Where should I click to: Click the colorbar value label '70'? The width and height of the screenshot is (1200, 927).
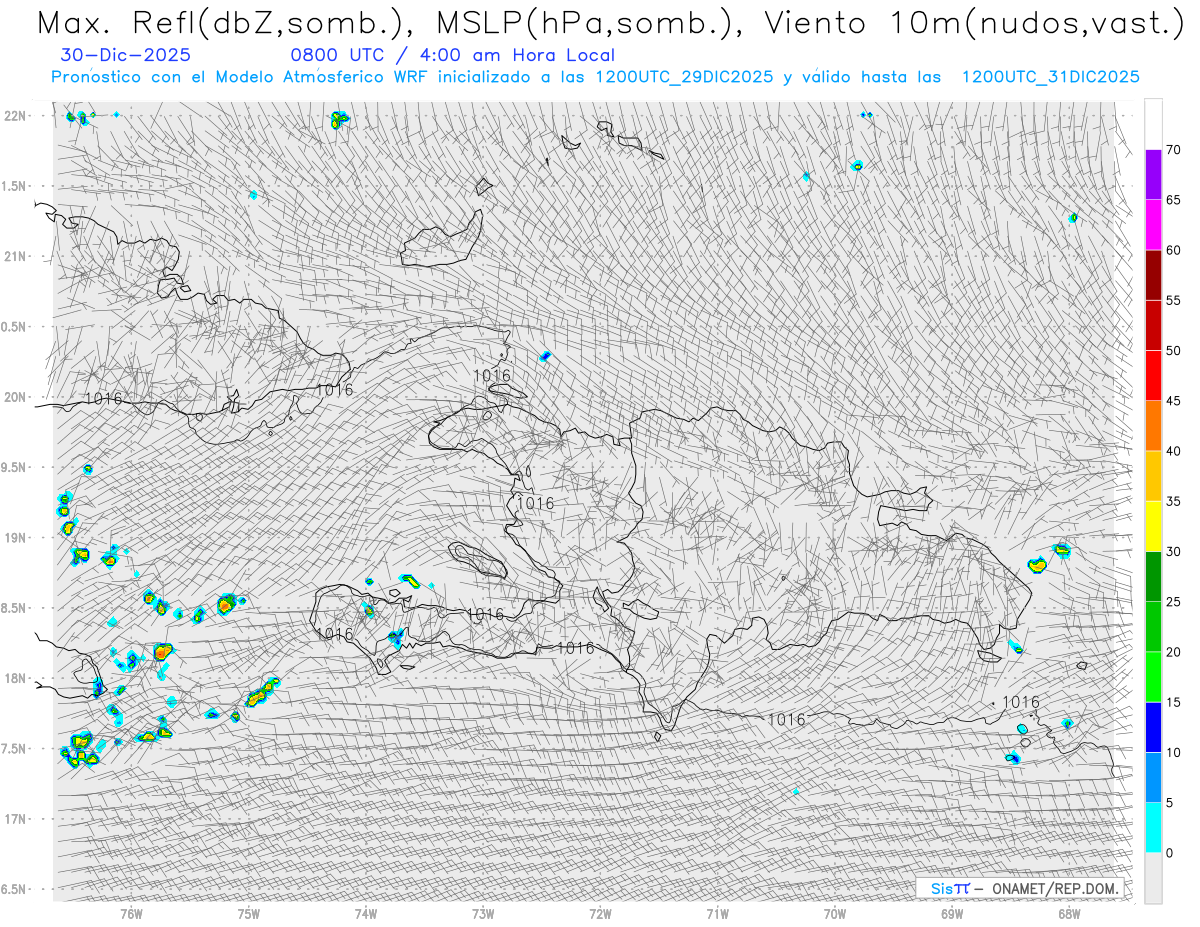coord(1173,150)
